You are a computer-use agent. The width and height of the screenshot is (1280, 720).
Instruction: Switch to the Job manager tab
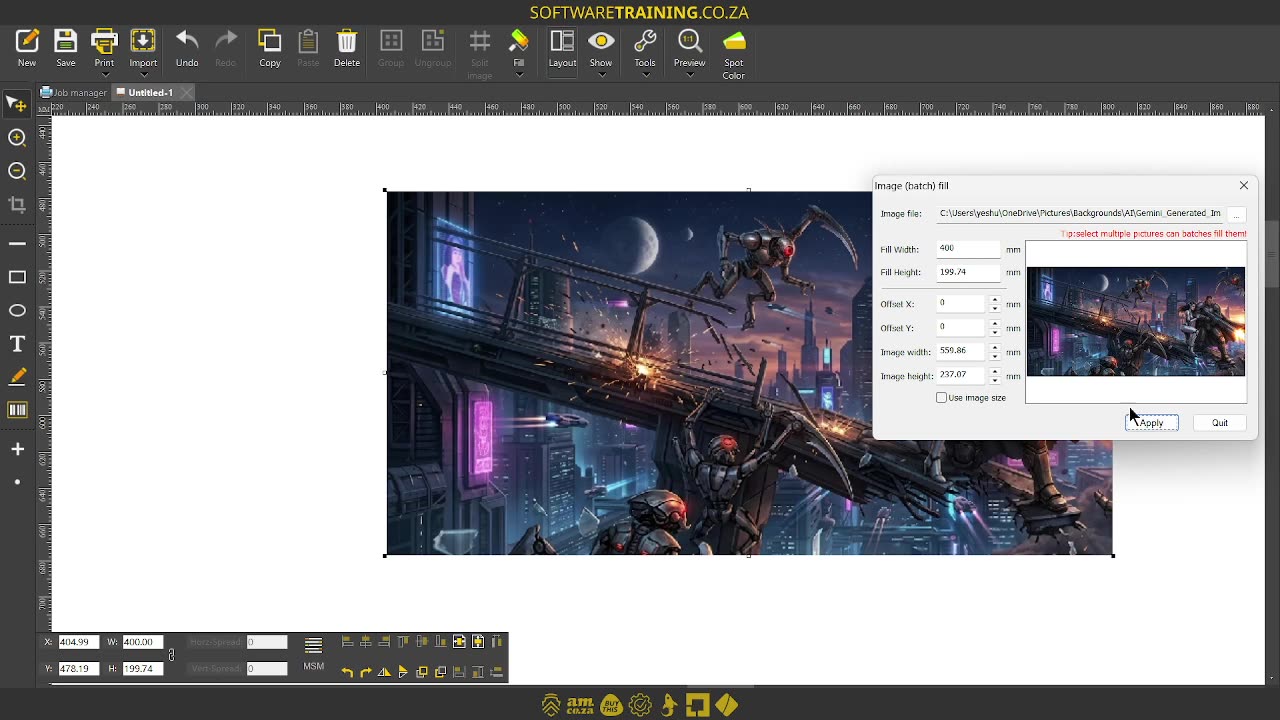click(73, 92)
